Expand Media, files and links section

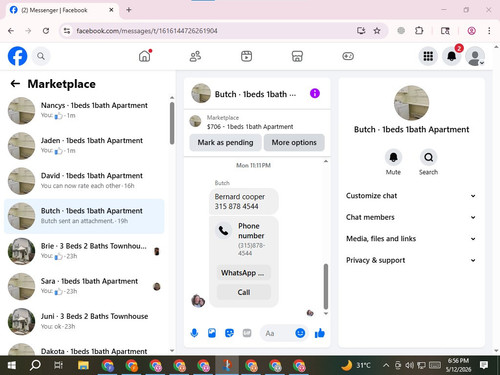(x=411, y=239)
